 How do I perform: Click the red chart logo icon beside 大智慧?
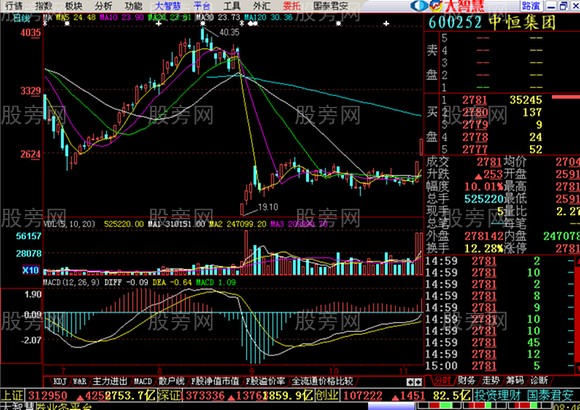436,6
